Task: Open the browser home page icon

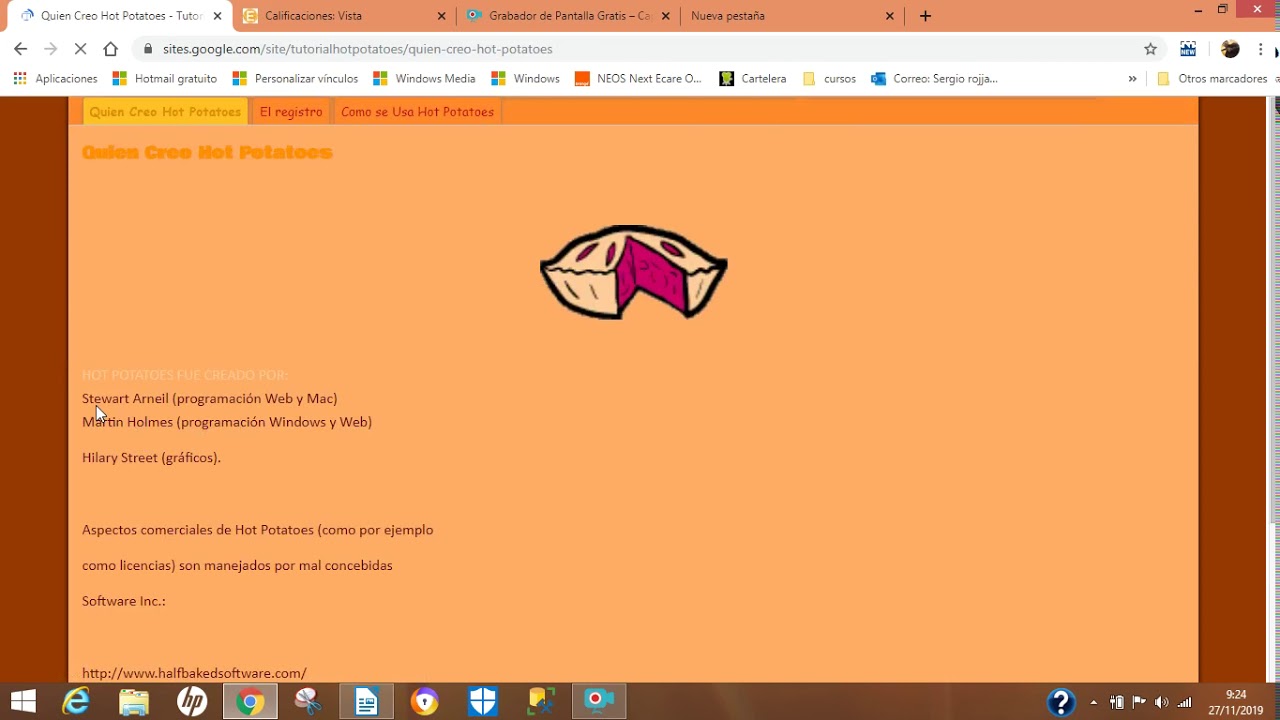Action: [x=111, y=49]
